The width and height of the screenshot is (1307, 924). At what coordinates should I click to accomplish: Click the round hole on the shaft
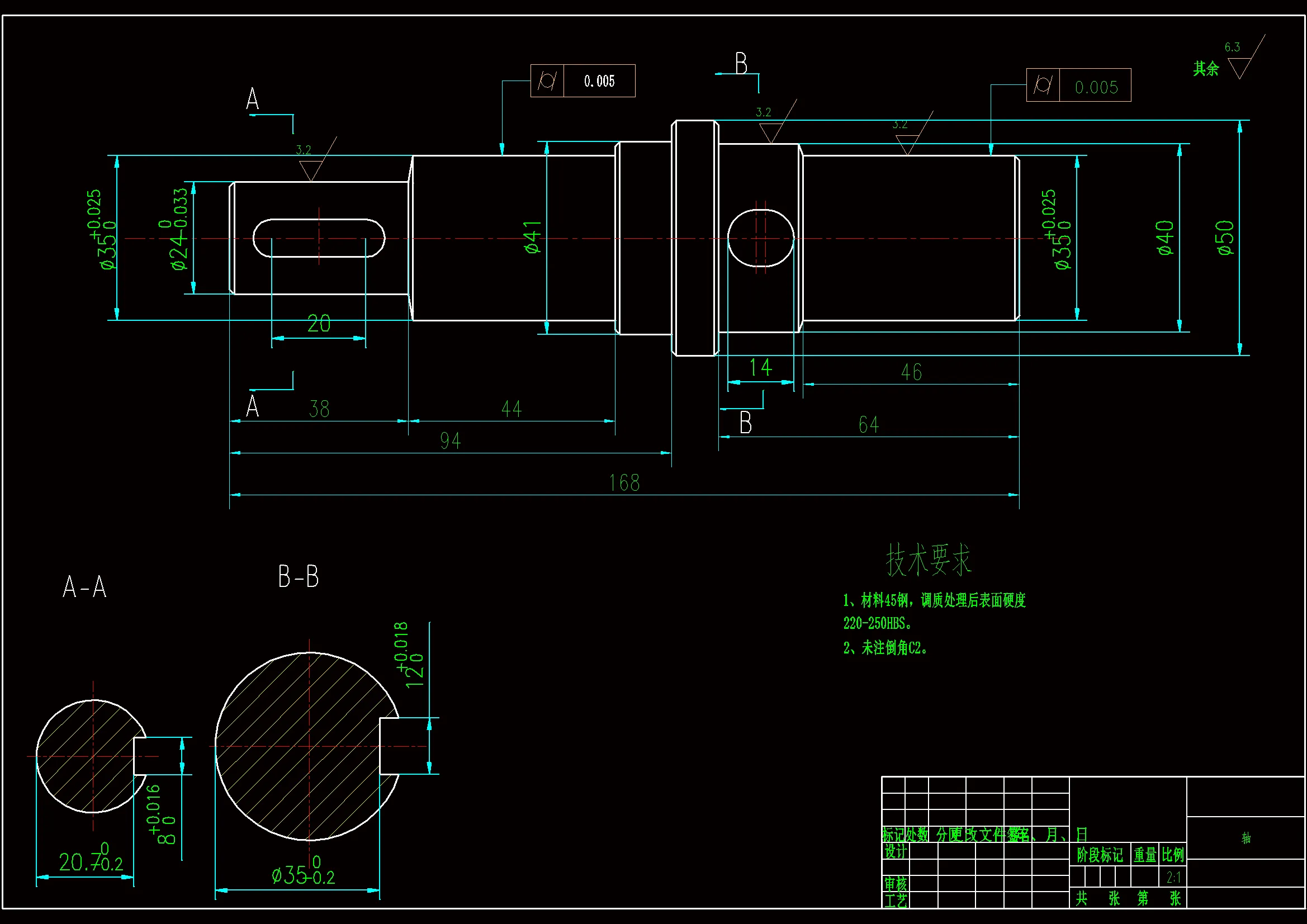(x=760, y=238)
